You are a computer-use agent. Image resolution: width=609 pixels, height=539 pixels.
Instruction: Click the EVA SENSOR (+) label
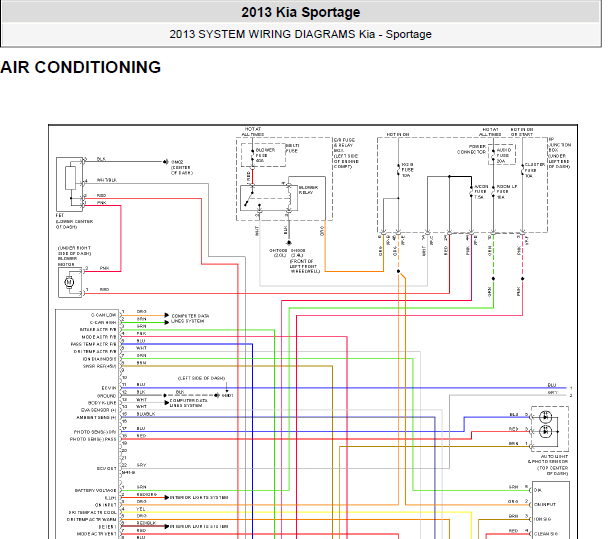[99, 410]
